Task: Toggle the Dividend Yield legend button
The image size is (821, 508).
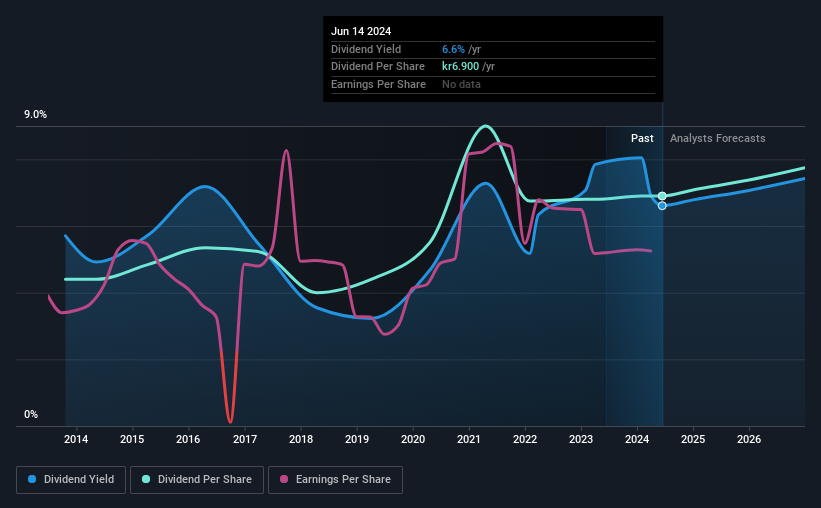Action: tap(71, 480)
